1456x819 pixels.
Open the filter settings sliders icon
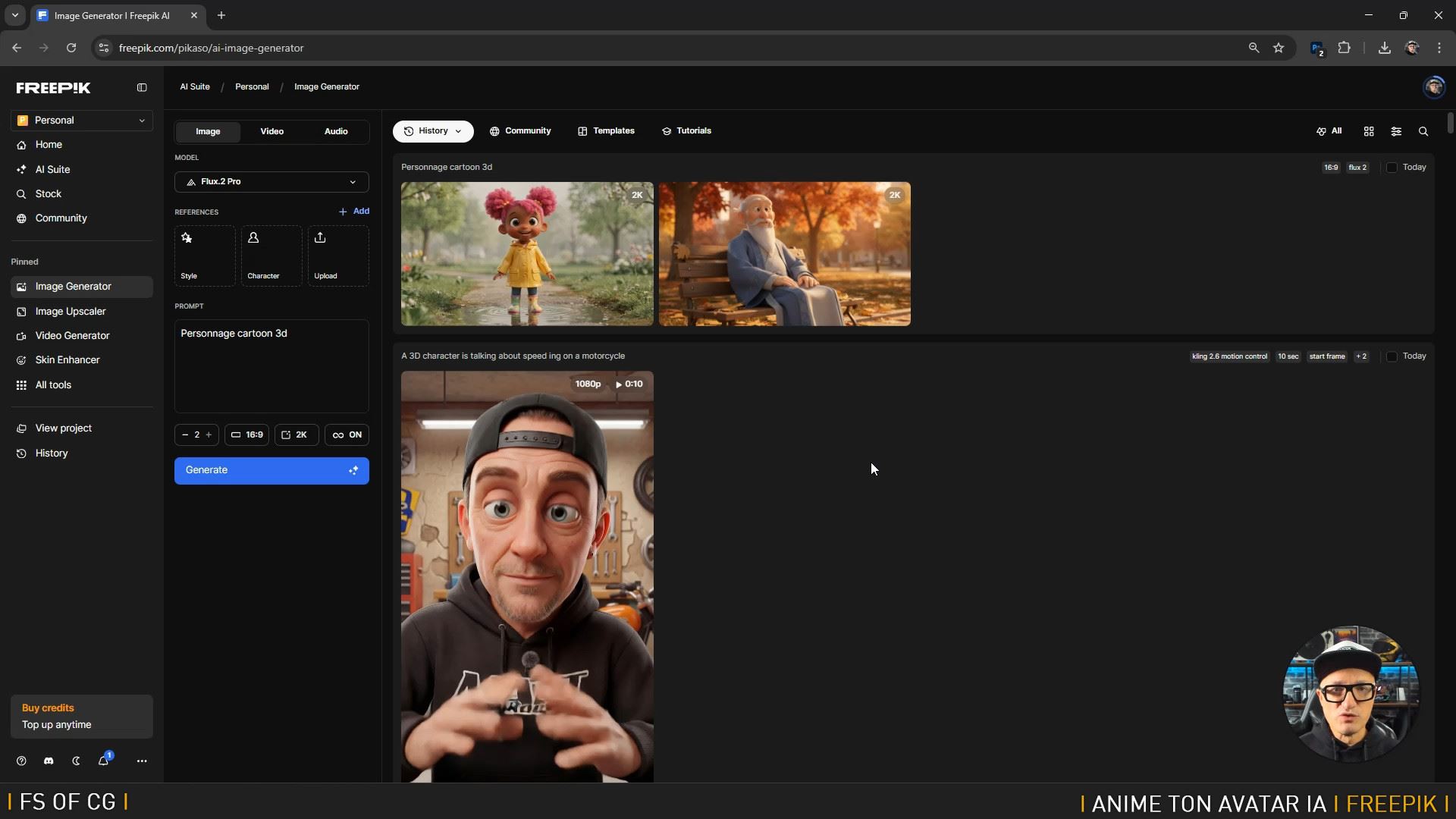(x=1395, y=130)
